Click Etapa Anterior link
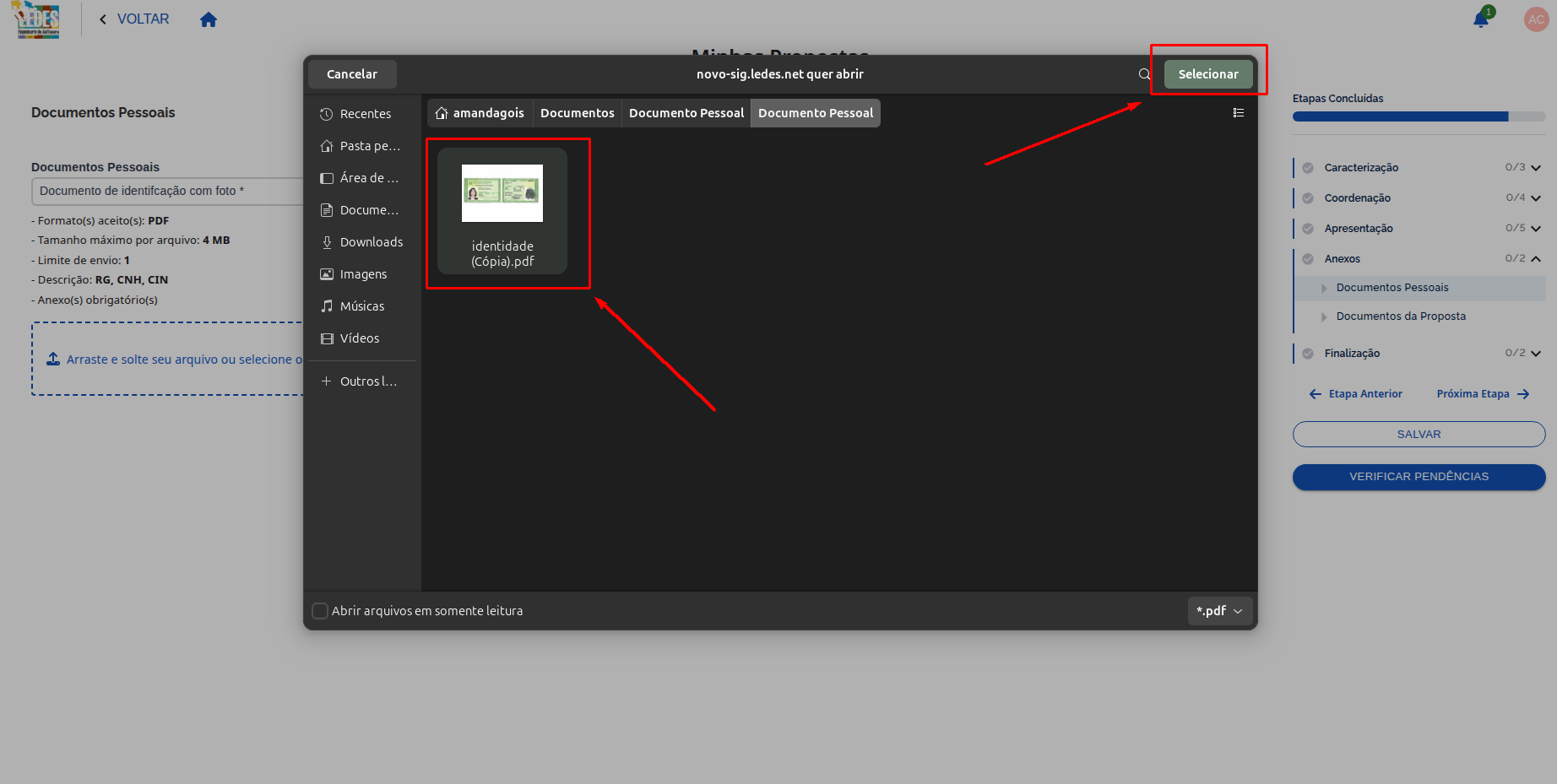The height and width of the screenshot is (784, 1557). (1356, 394)
